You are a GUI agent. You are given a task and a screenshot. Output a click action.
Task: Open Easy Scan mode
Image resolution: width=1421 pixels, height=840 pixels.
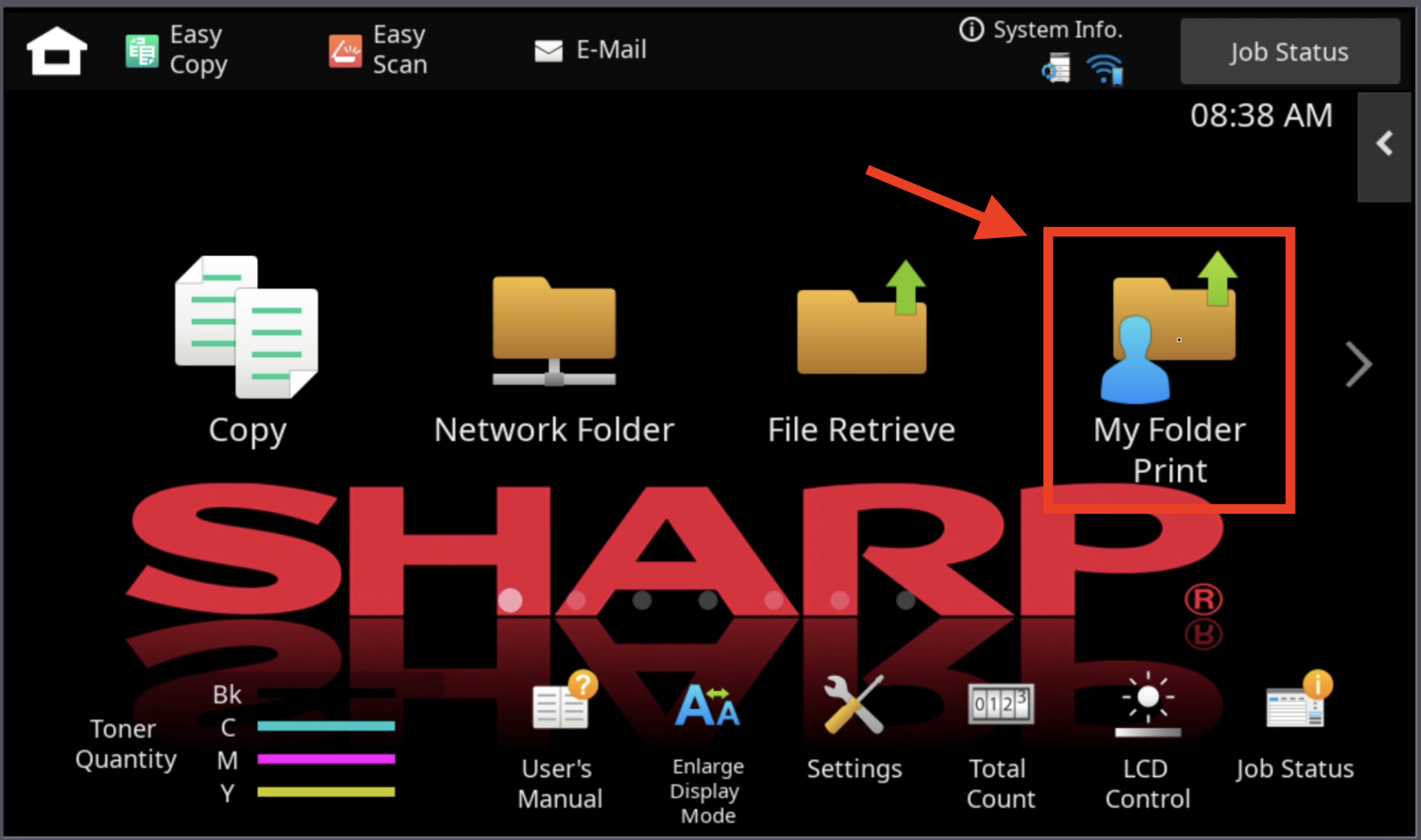pyautogui.click(x=378, y=50)
